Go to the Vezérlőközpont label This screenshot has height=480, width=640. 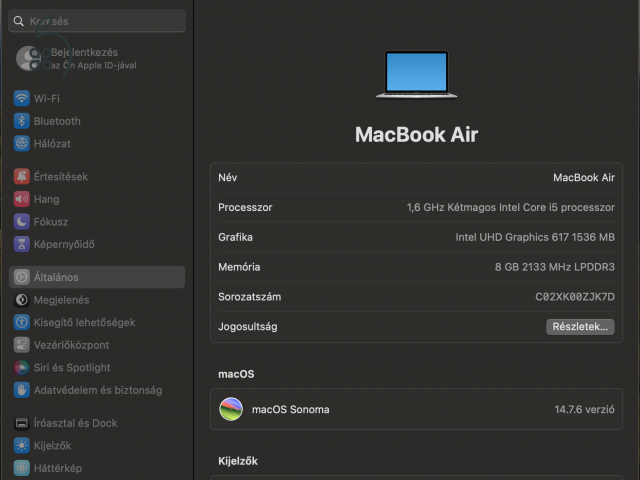pyautogui.click(x=71, y=345)
